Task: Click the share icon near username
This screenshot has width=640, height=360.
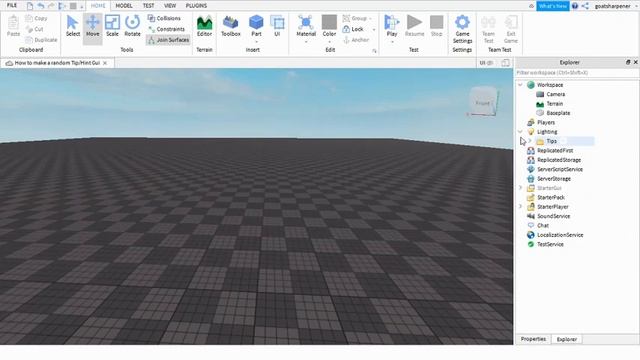Action: pyautogui.click(x=585, y=6)
